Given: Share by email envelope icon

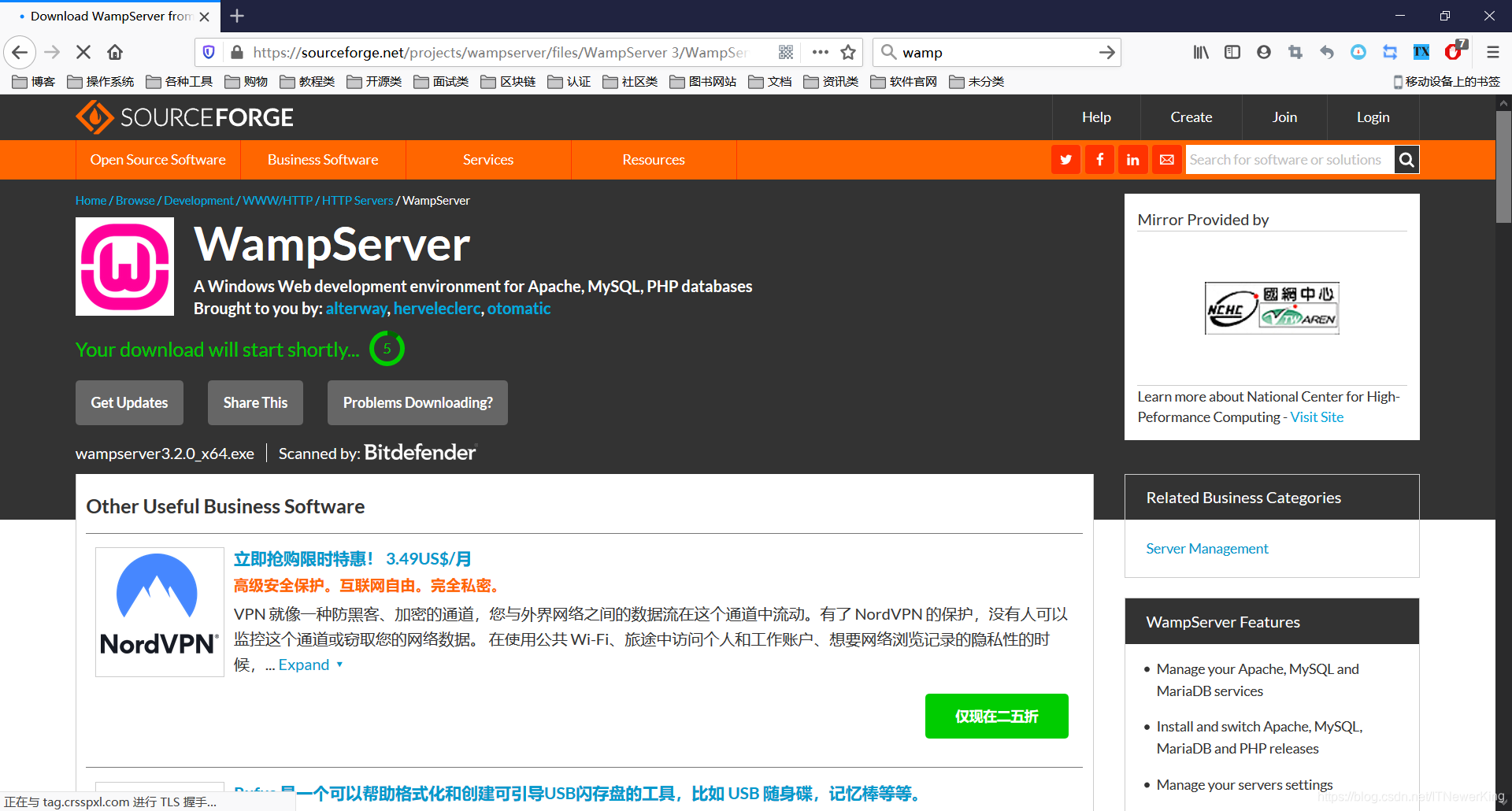Looking at the screenshot, I should coord(1166,160).
